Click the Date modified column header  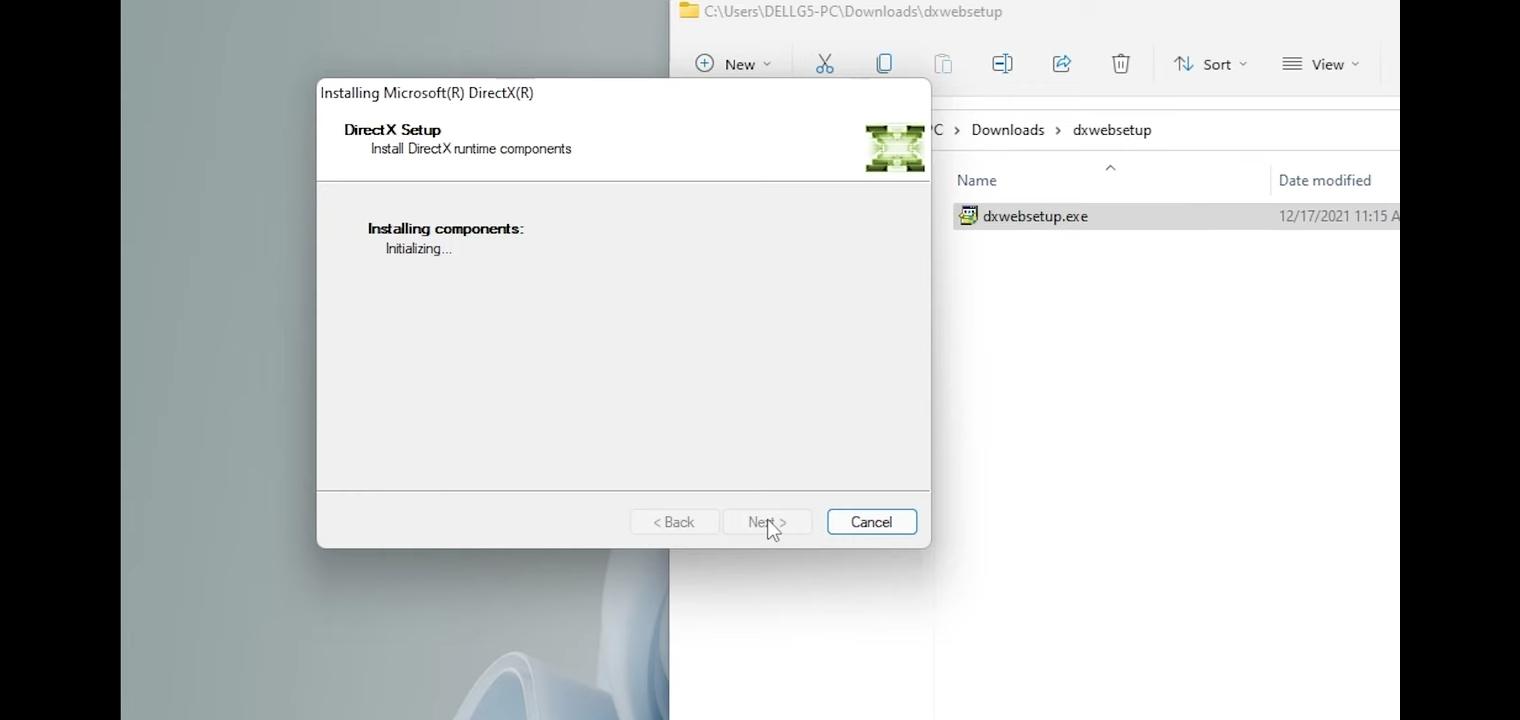coord(1325,180)
